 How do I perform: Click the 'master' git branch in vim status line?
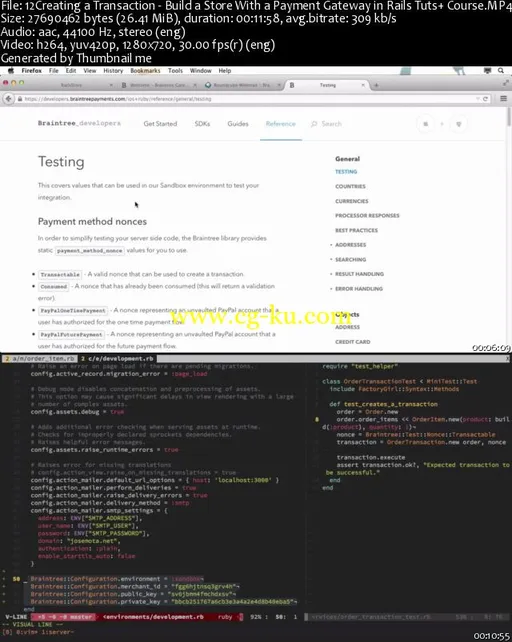(x=82, y=617)
